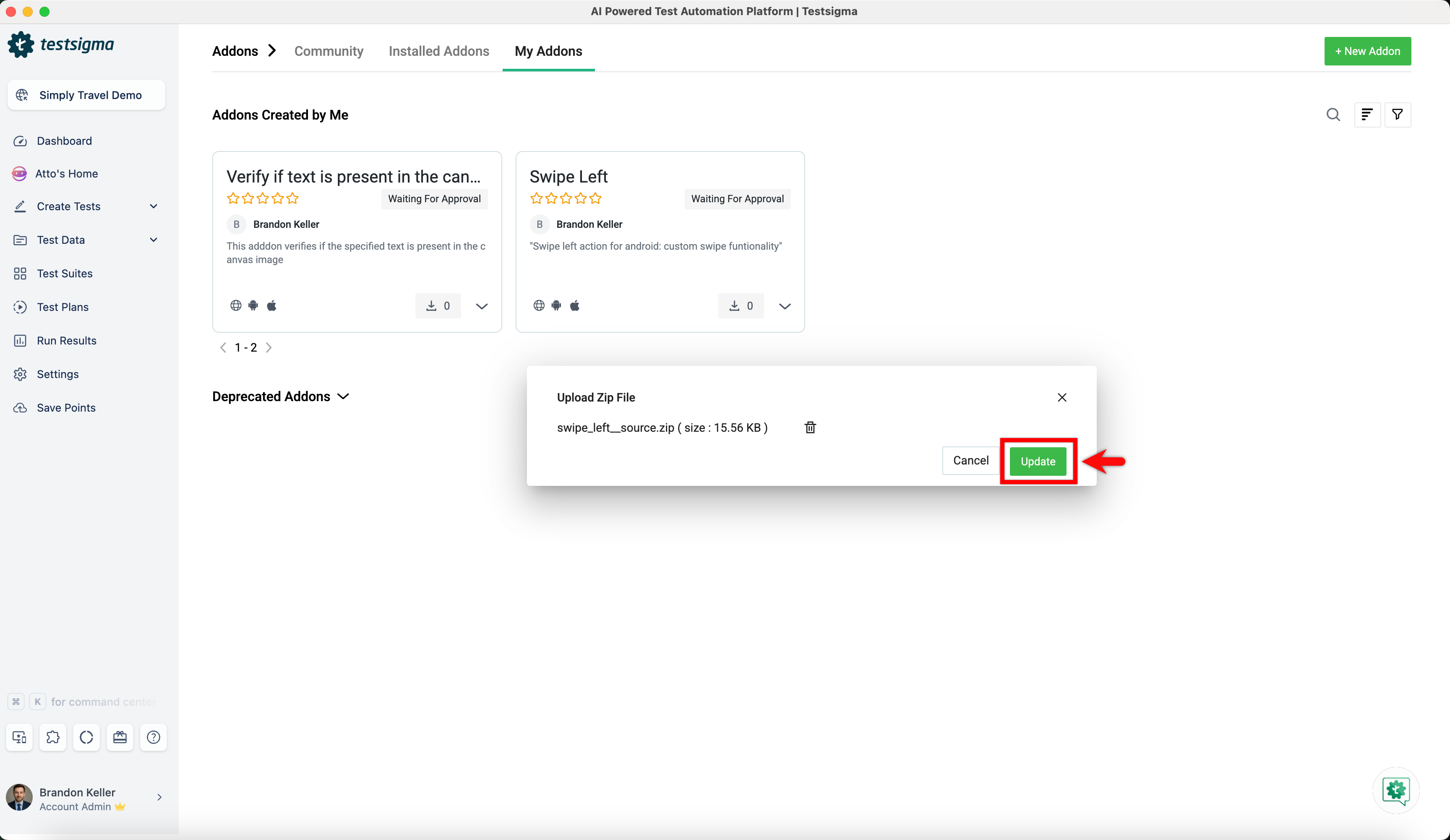The image size is (1450, 840).
Task: Go to the next addons page arrow
Action: (269, 347)
